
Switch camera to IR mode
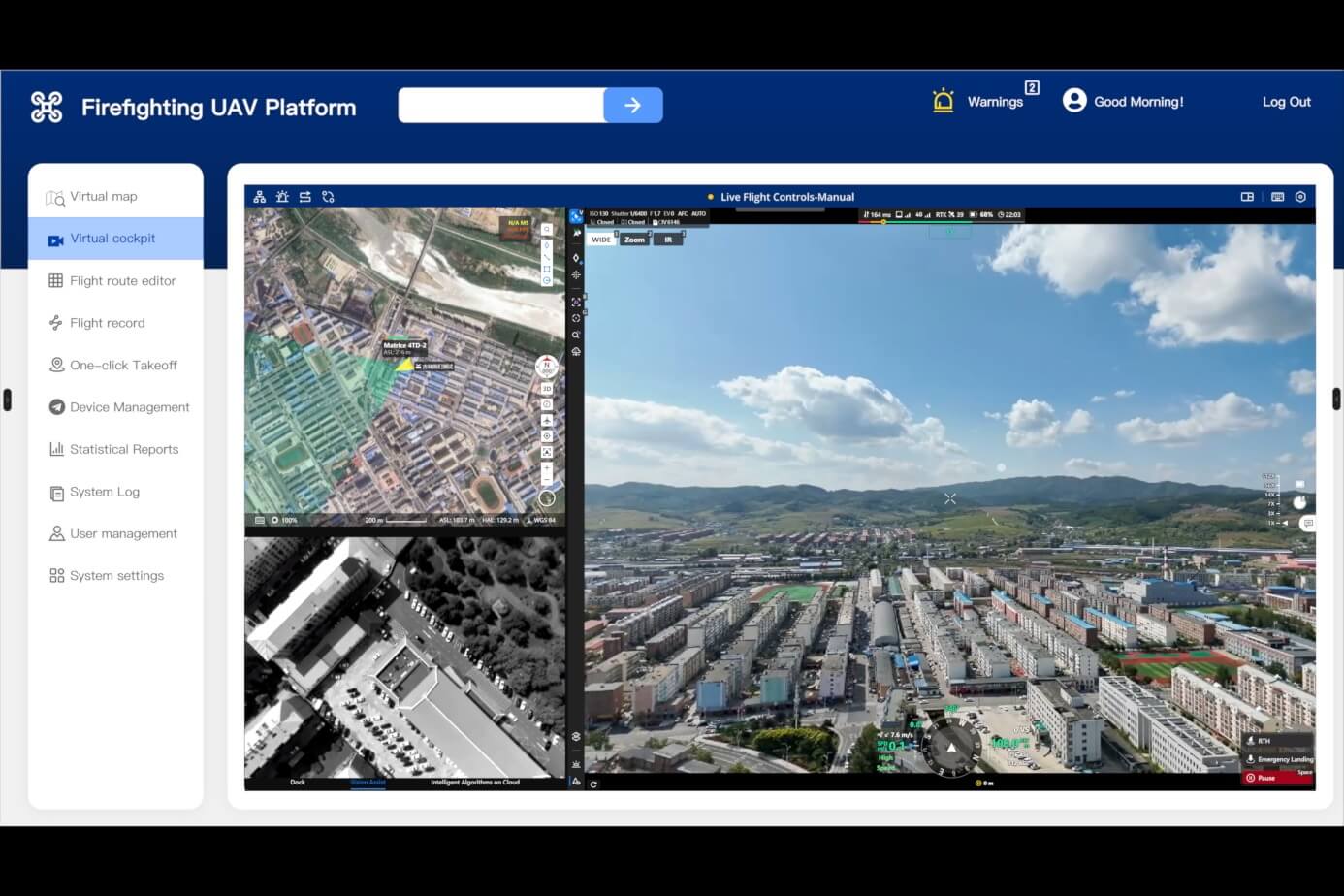point(668,240)
